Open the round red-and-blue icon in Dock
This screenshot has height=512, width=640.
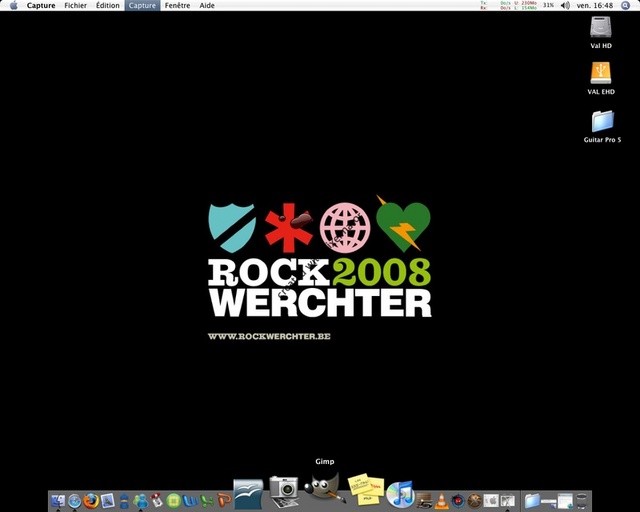[458, 501]
